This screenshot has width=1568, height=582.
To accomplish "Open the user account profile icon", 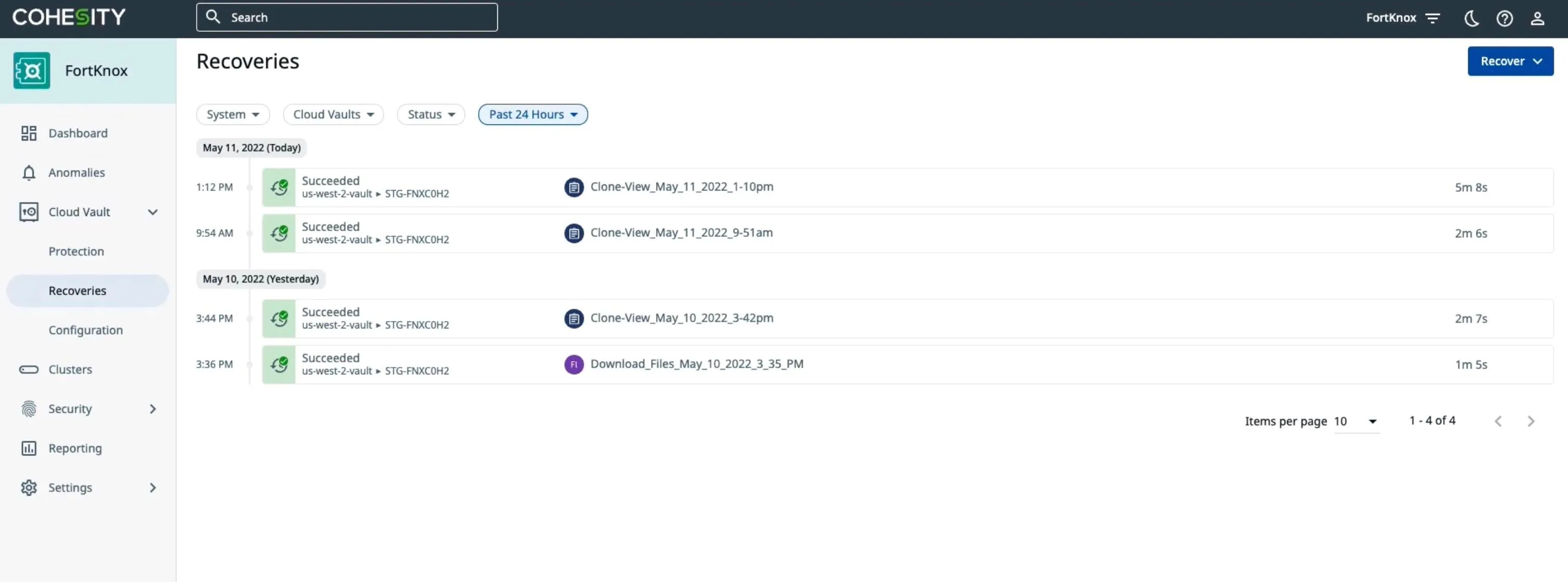I will (x=1537, y=18).
